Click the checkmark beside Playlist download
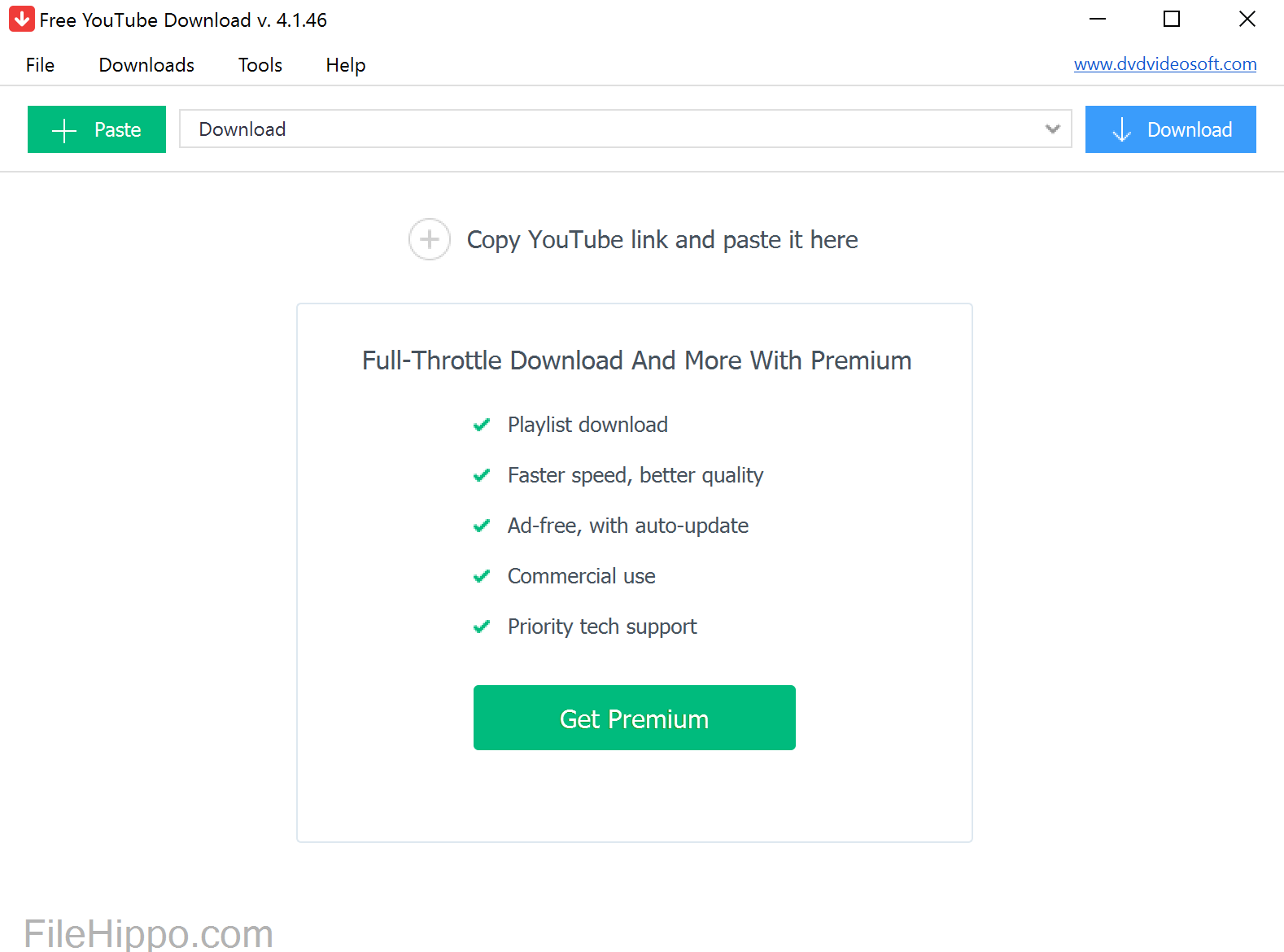 click(x=482, y=424)
